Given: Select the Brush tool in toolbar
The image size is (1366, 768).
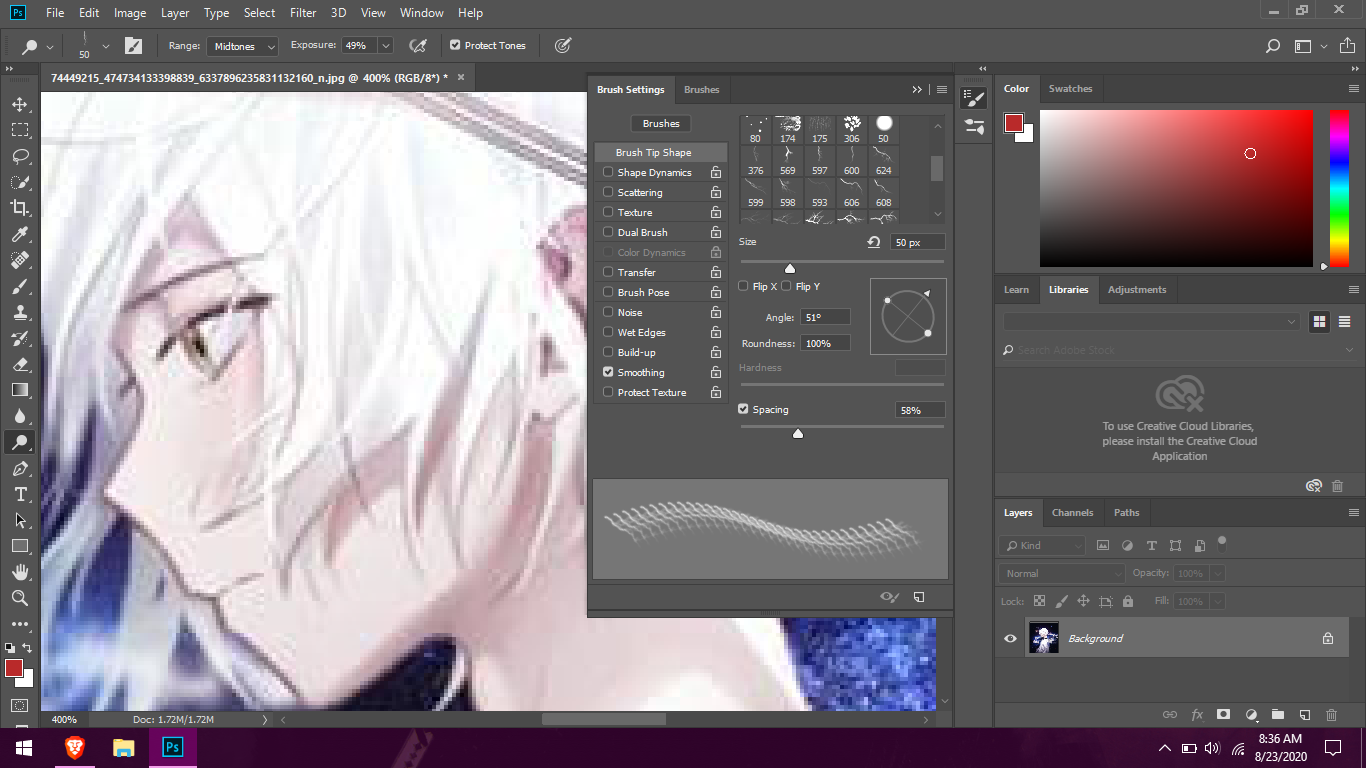Looking at the screenshot, I should [x=19, y=286].
